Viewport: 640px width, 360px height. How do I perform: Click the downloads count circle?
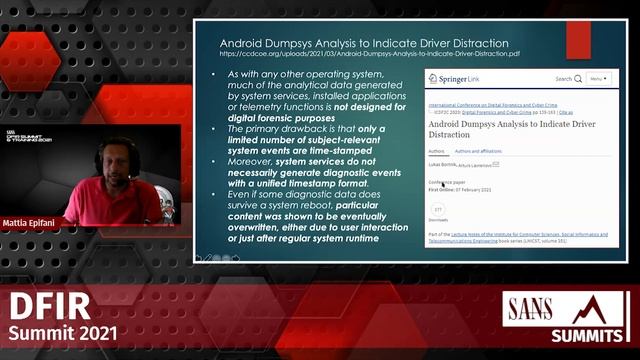(x=438, y=209)
